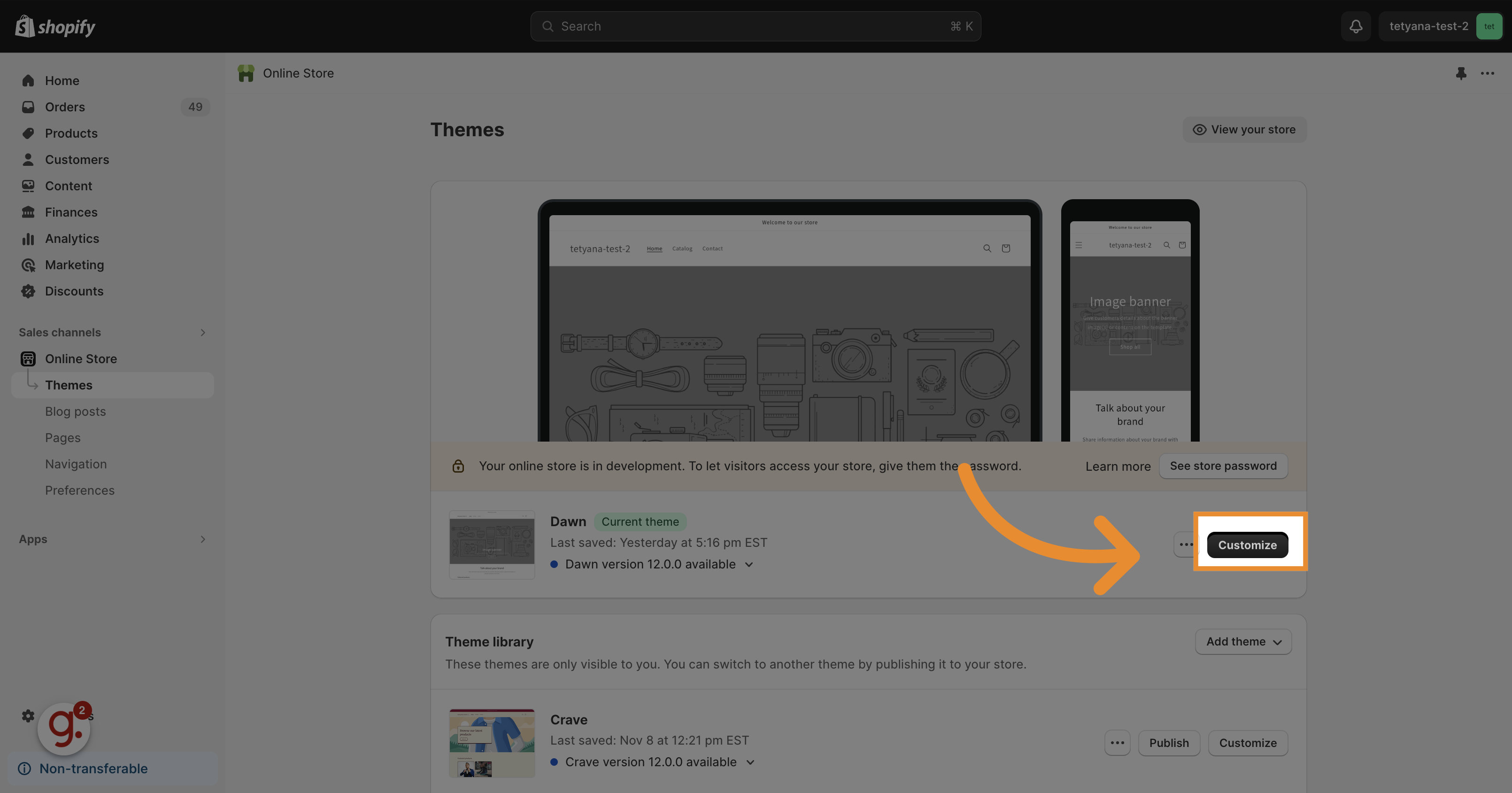Click the Products tag icon
This screenshot has width=1512, height=793.
[28, 133]
